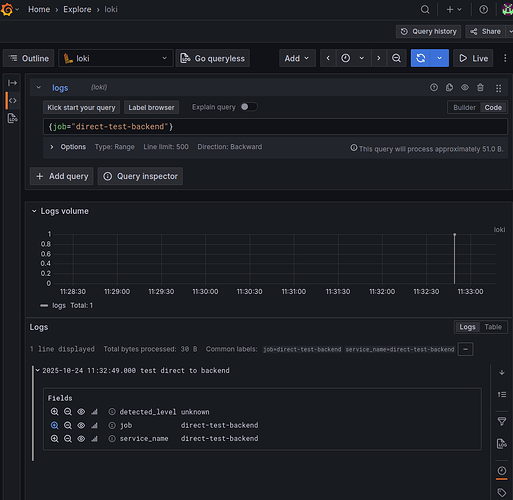Show detected_level field eye toggle

(x=81, y=412)
